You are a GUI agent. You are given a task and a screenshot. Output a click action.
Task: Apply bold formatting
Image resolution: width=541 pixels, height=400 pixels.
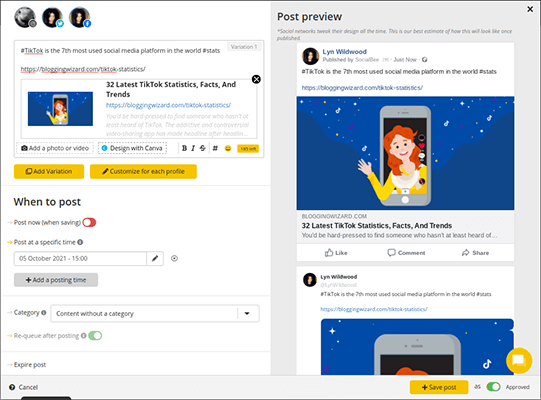click(x=184, y=148)
